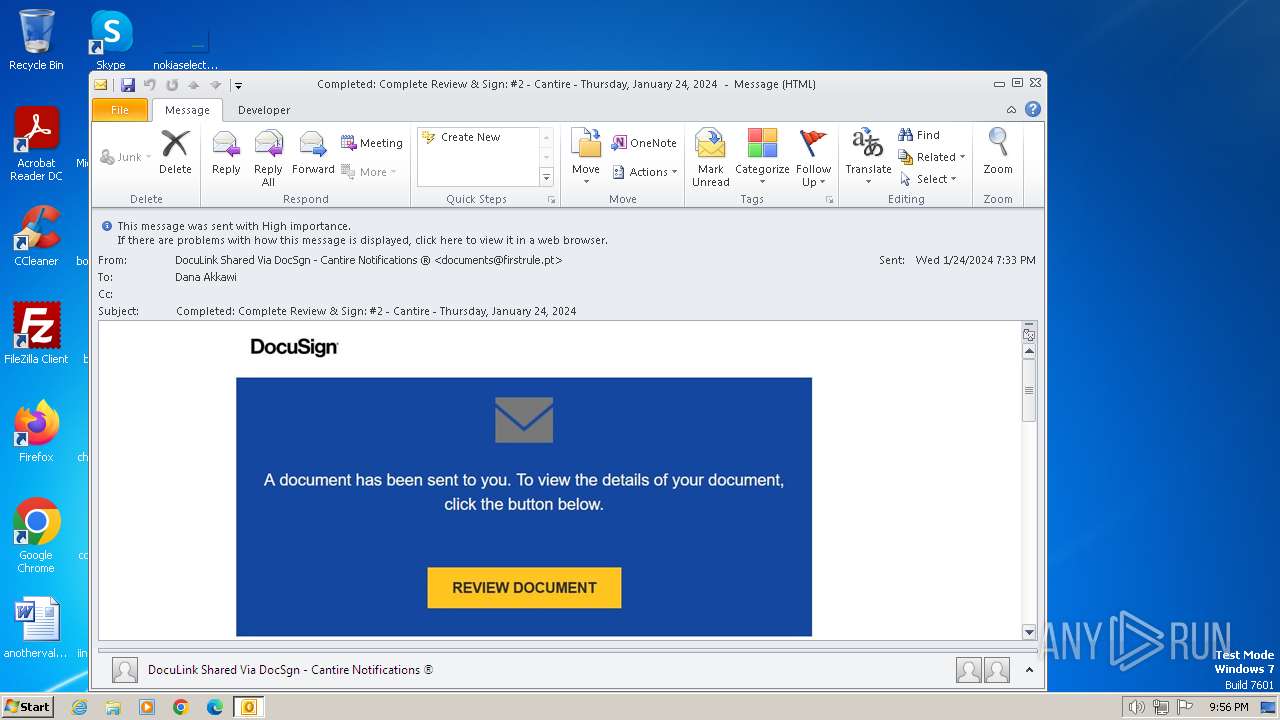Viewport: 1280px width, 720px height.
Task: Mark the message as Unread
Action: point(710,158)
